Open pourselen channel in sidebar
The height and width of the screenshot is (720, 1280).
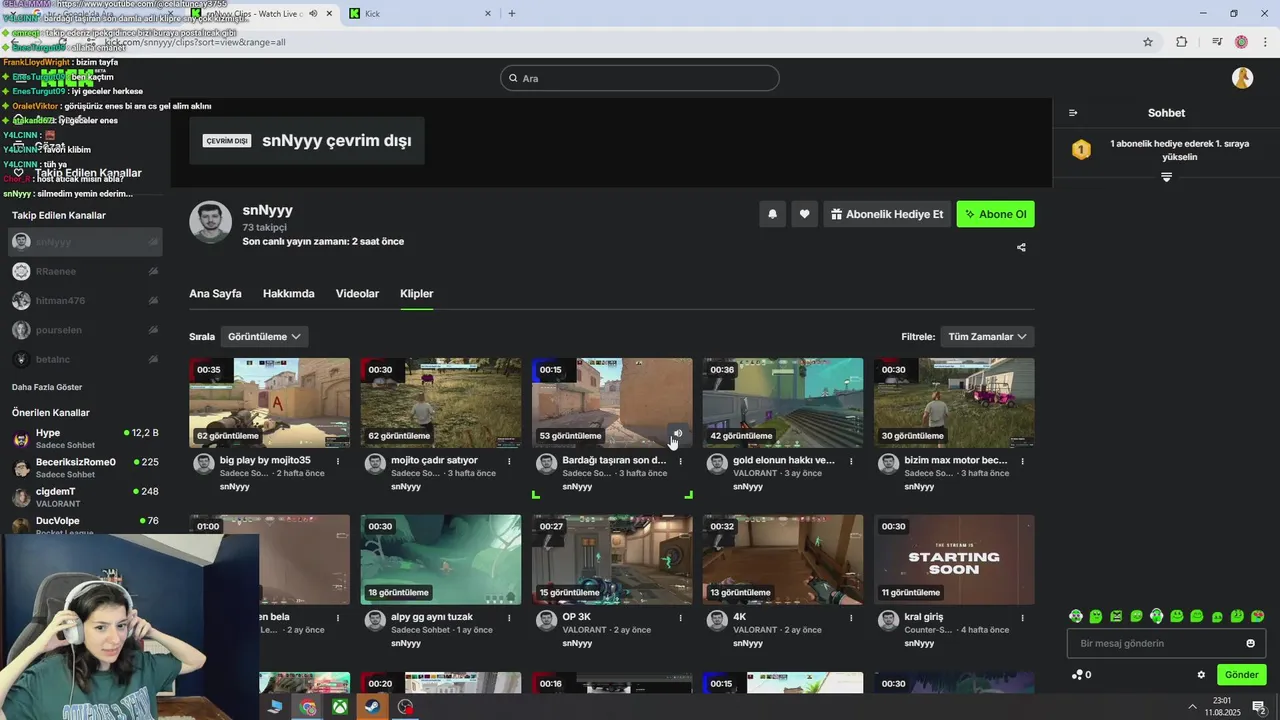pos(86,330)
